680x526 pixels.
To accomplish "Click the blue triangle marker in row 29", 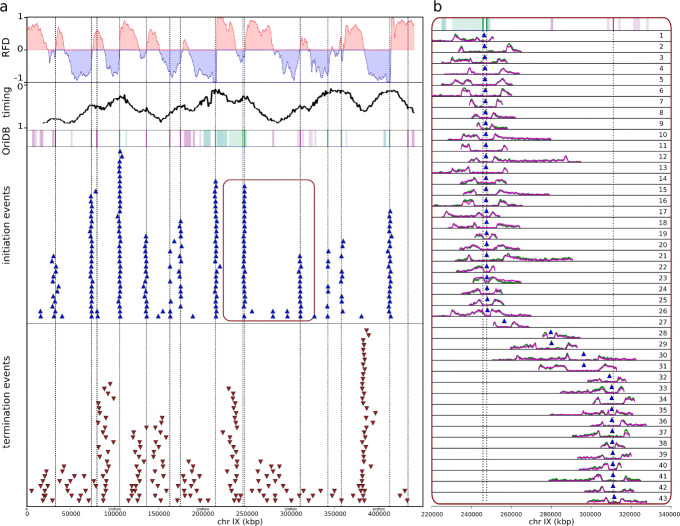I will (552, 343).
